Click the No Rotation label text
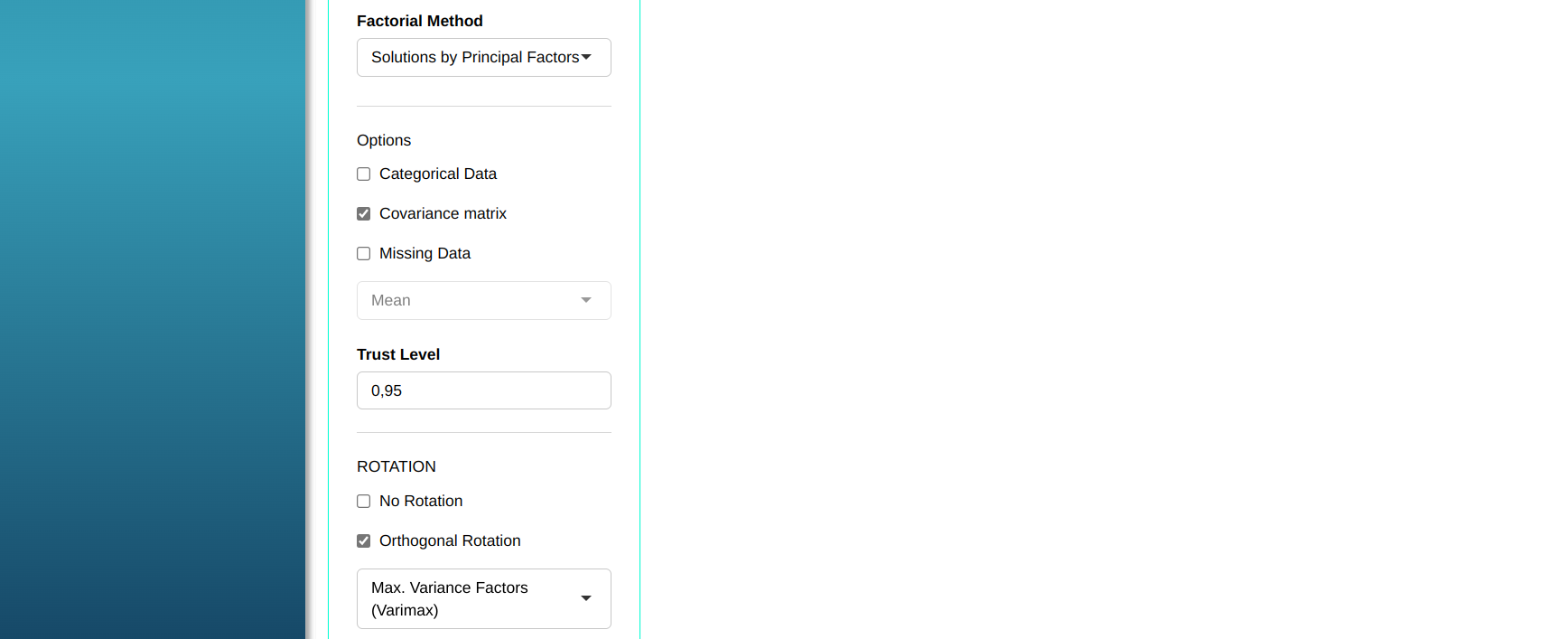This screenshot has width=1568, height=639. tap(421, 501)
